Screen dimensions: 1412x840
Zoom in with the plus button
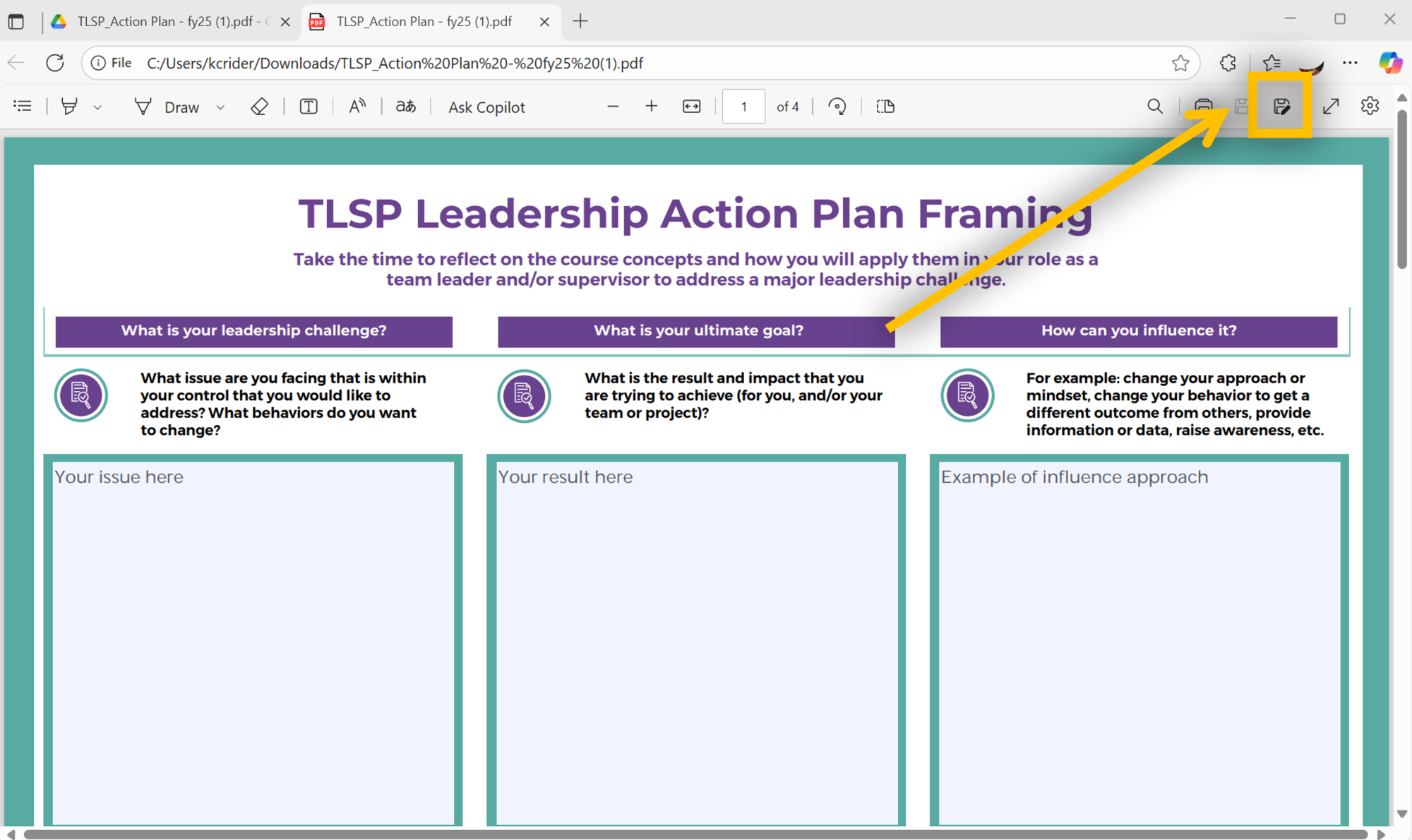(x=651, y=107)
